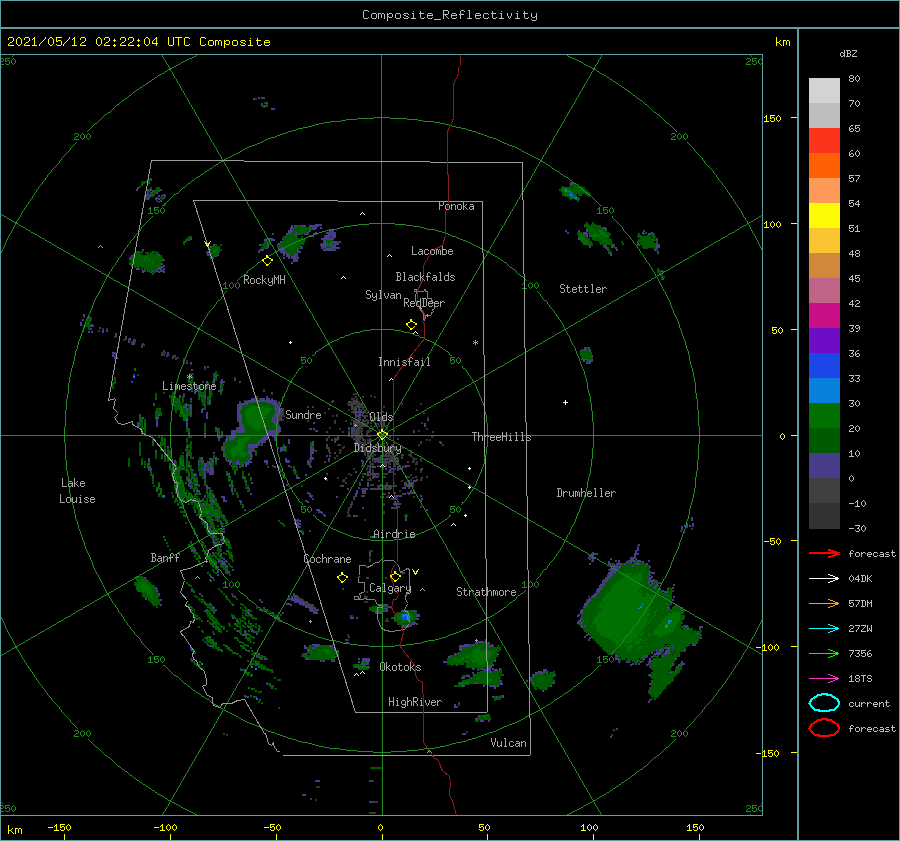Click the Sundre label
900x841 pixels.
coord(303,414)
